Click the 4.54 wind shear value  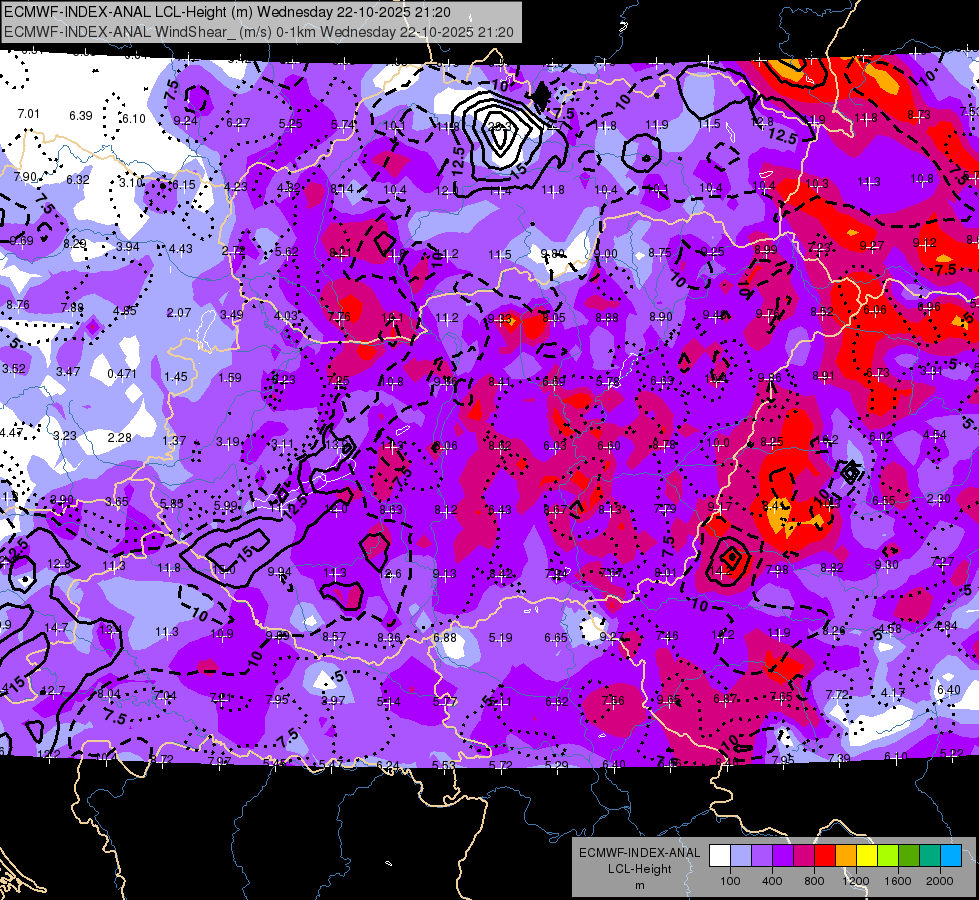coord(935,435)
